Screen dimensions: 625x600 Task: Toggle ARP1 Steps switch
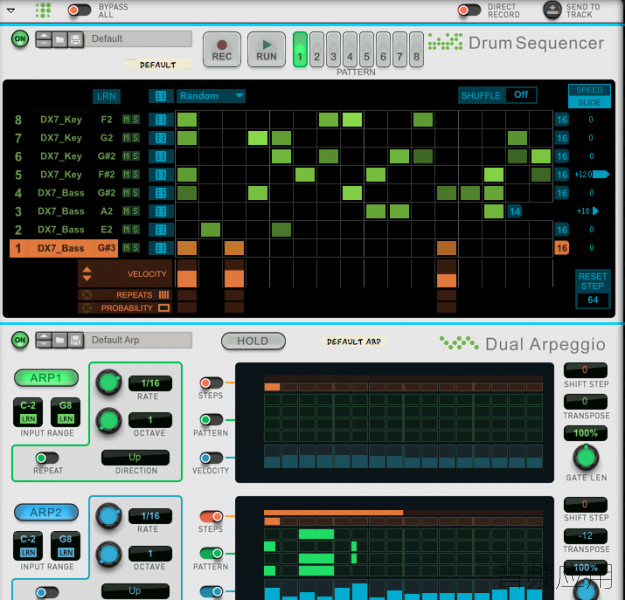(211, 383)
